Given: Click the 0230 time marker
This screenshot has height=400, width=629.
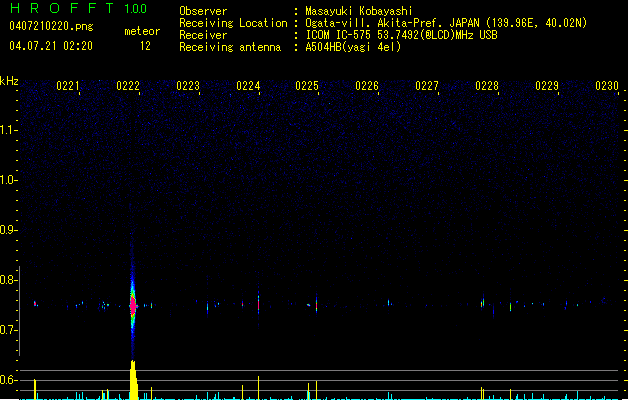Looking at the screenshot, I should point(607,86).
